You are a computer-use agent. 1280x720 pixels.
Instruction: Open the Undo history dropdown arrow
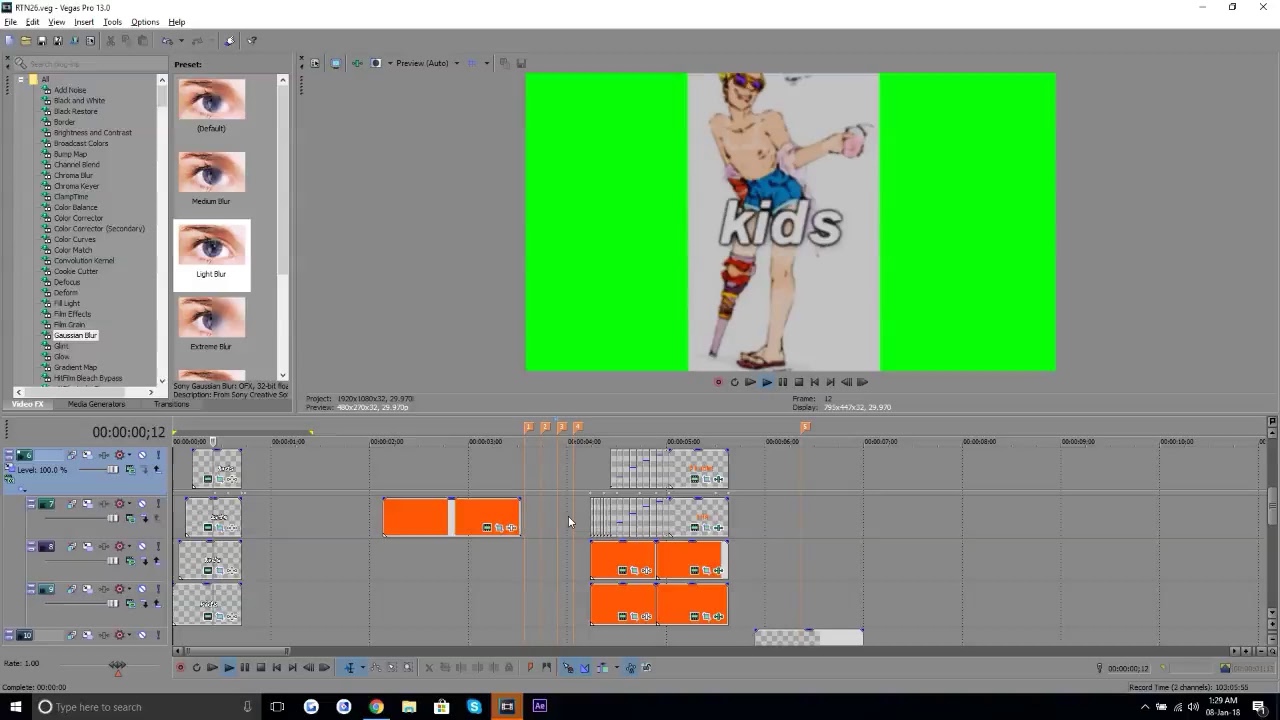[181, 41]
